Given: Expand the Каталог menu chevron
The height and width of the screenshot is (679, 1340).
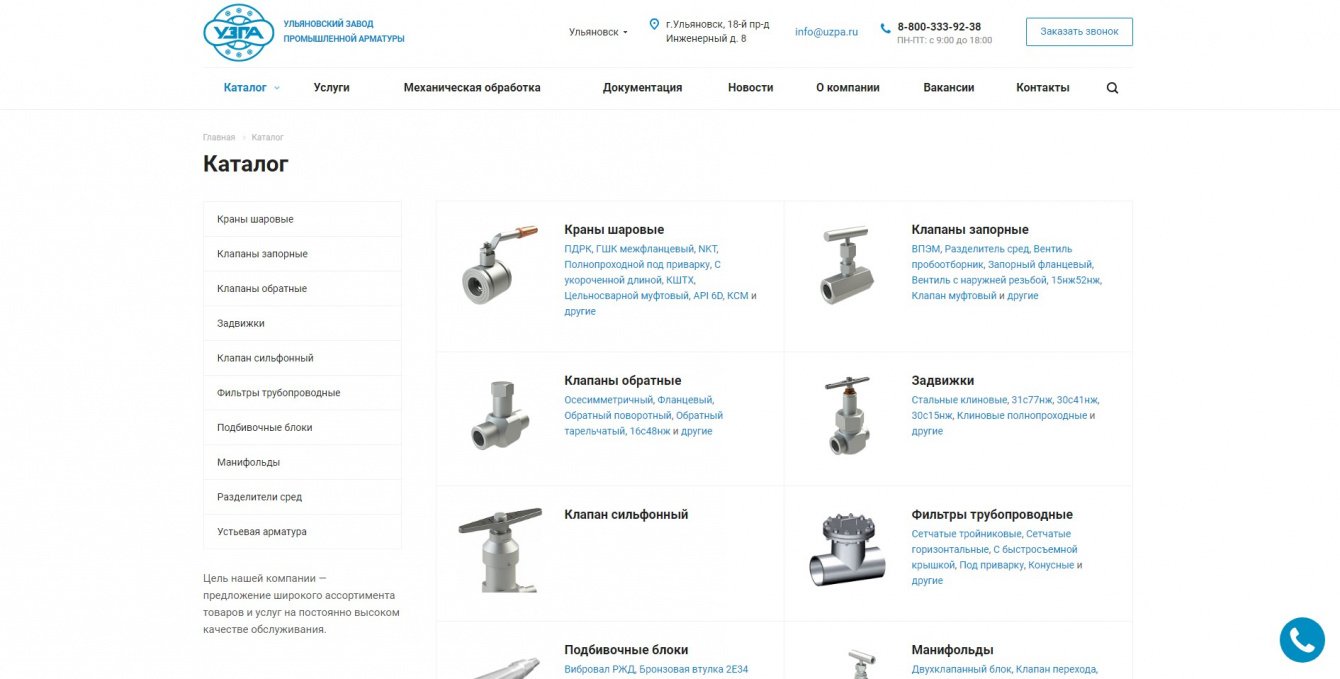Looking at the screenshot, I should tap(277, 88).
